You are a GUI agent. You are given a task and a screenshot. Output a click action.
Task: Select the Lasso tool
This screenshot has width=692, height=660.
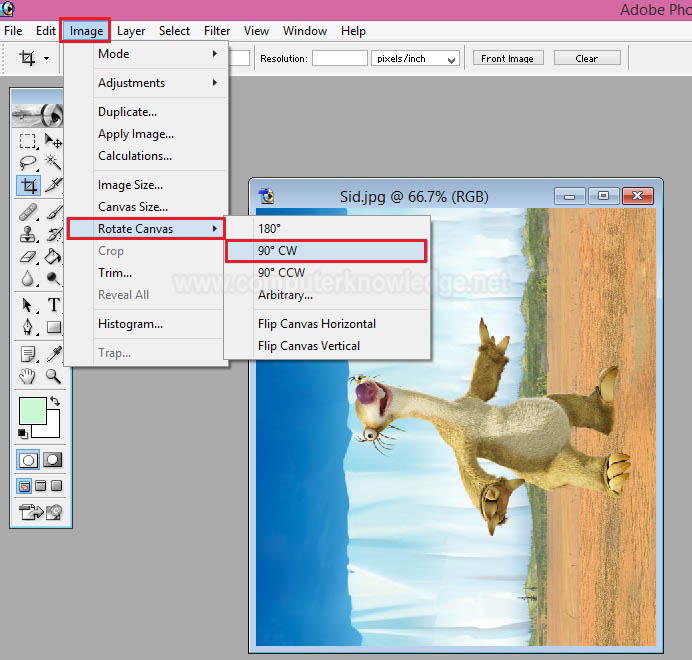28,163
